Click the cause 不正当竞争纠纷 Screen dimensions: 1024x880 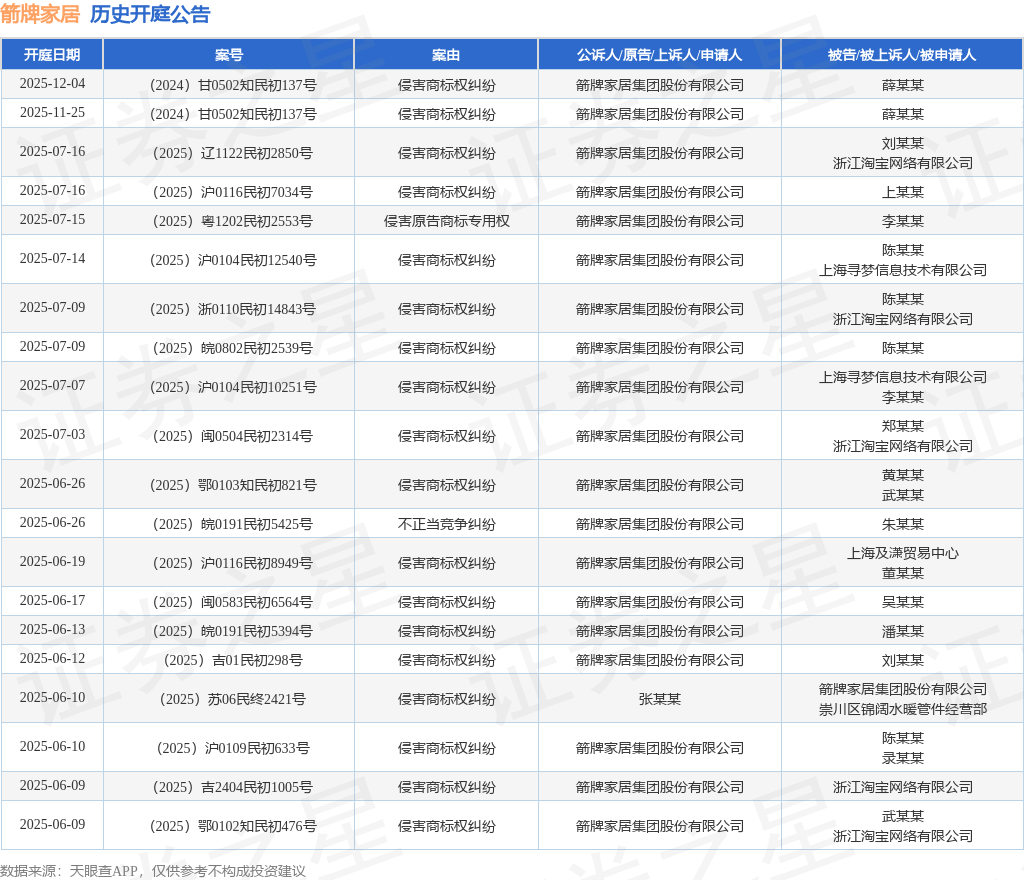[x=447, y=524]
